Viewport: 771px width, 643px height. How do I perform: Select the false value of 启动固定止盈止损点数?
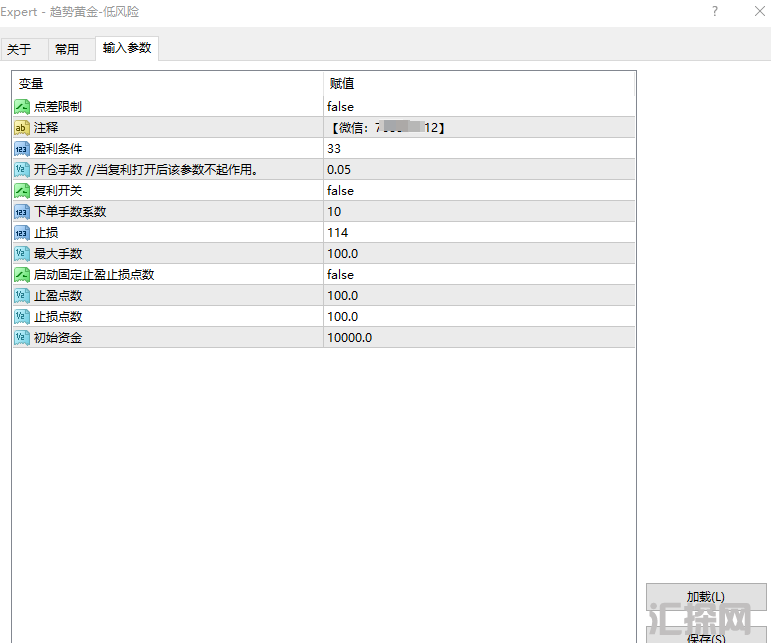[x=341, y=275]
